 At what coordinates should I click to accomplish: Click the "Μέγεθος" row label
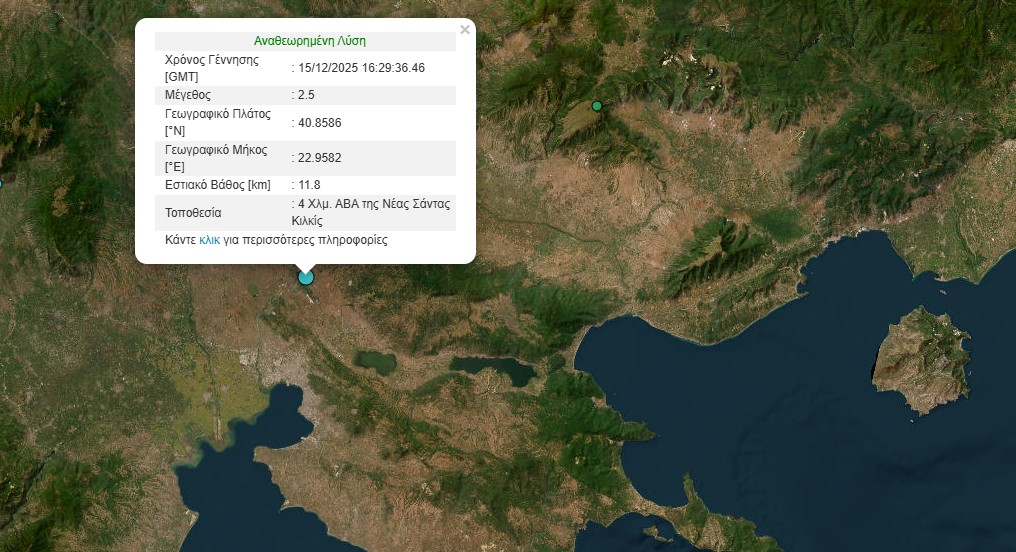(188, 95)
